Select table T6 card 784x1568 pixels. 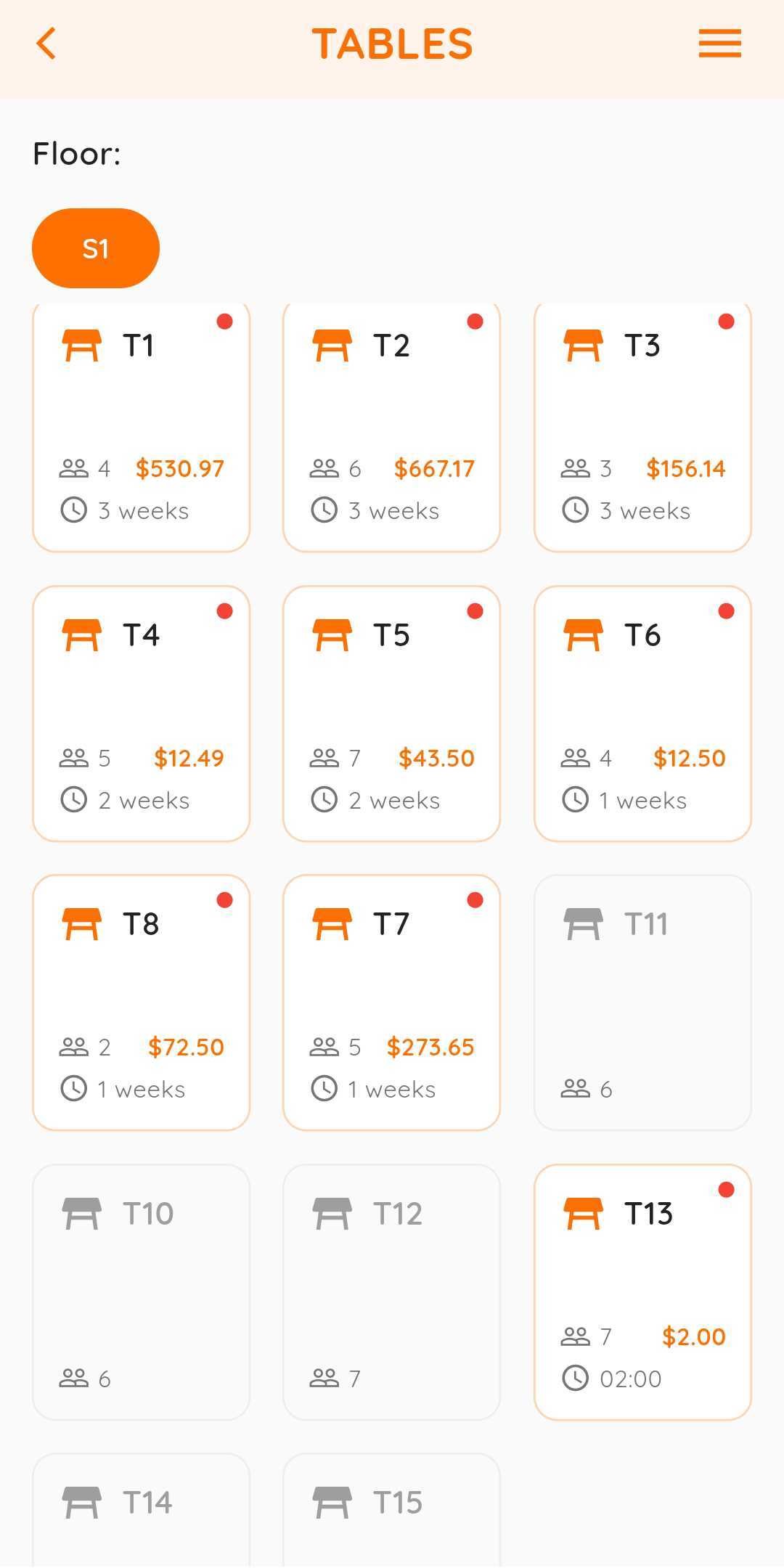coord(642,714)
